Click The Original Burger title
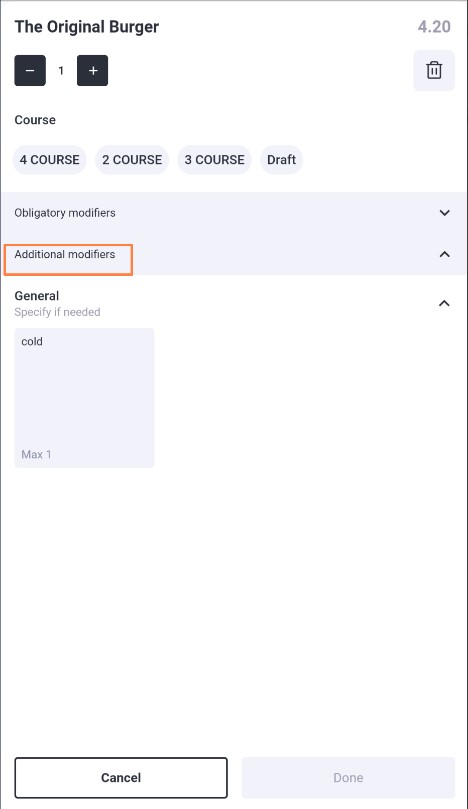Image resolution: width=468 pixels, height=809 pixels. [87, 27]
